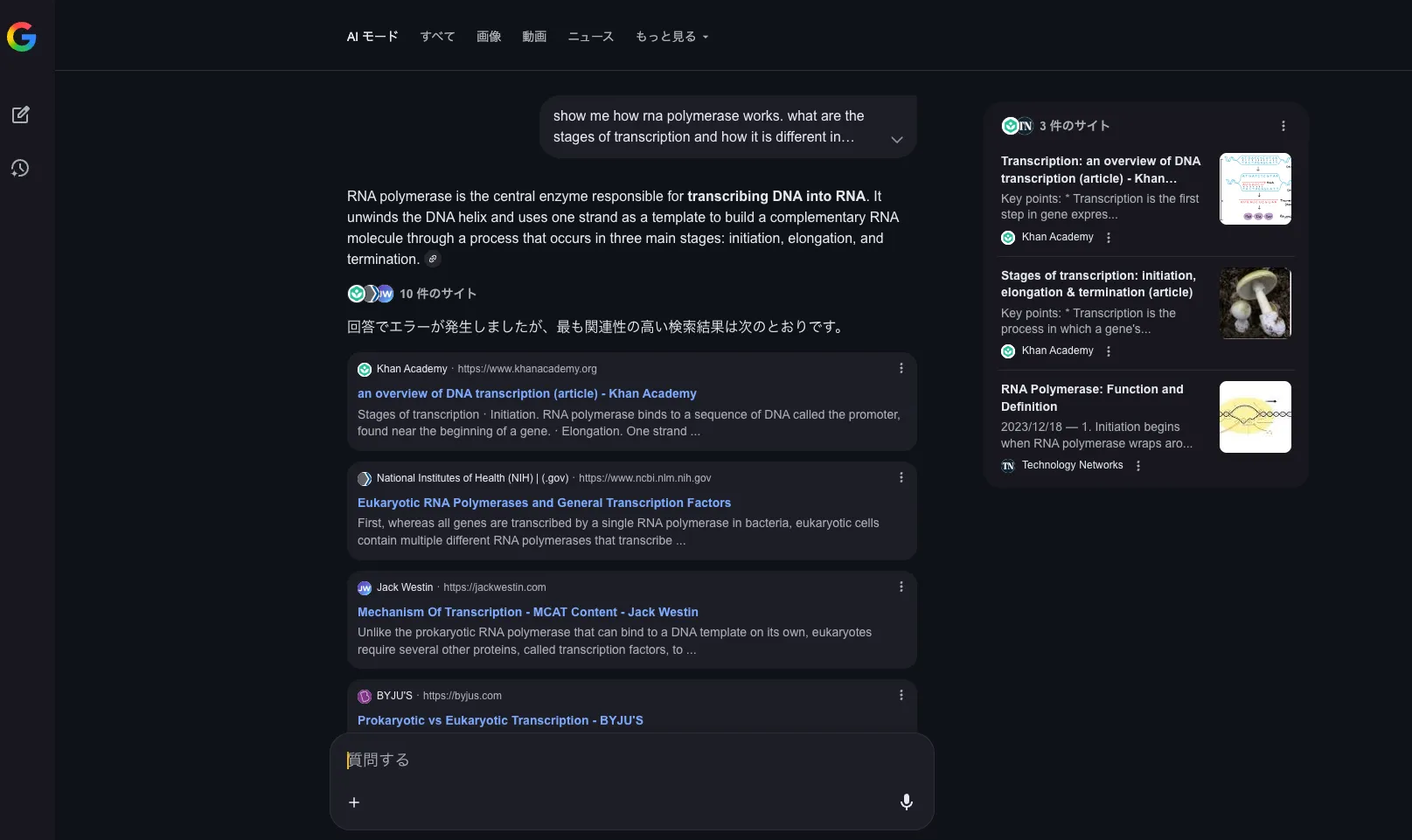This screenshot has height=840, width=1412.
Task: Switch to the ニュース tab
Action: coord(591,37)
